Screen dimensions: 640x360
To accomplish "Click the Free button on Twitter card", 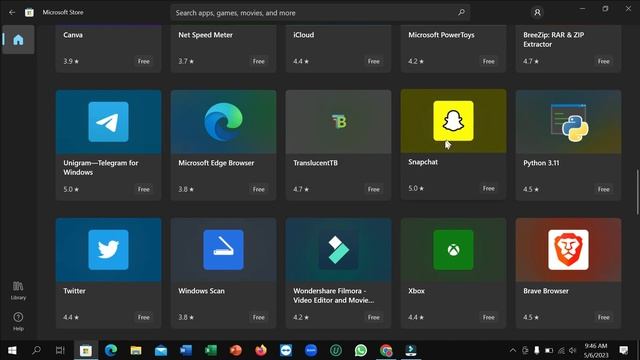I will 144,317.
